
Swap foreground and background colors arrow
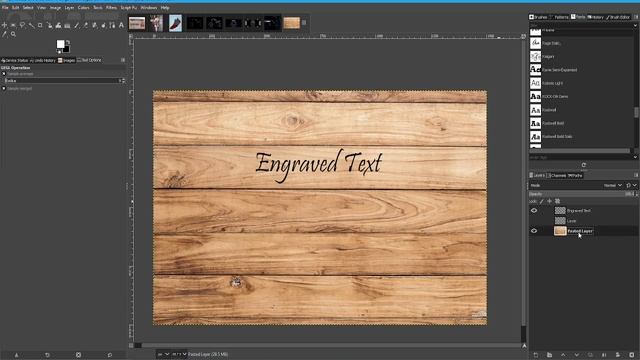coord(68,42)
